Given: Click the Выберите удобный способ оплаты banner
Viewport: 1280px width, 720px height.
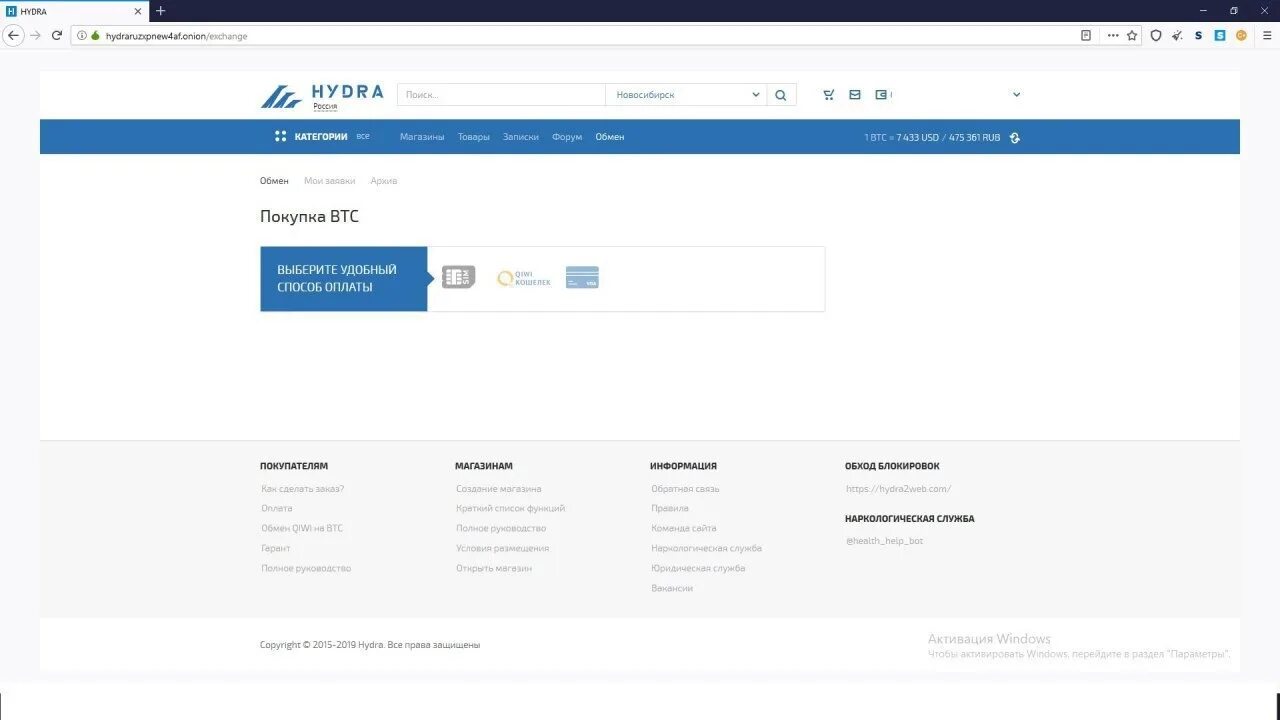Looking at the screenshot, I should (x=344, y=279).
